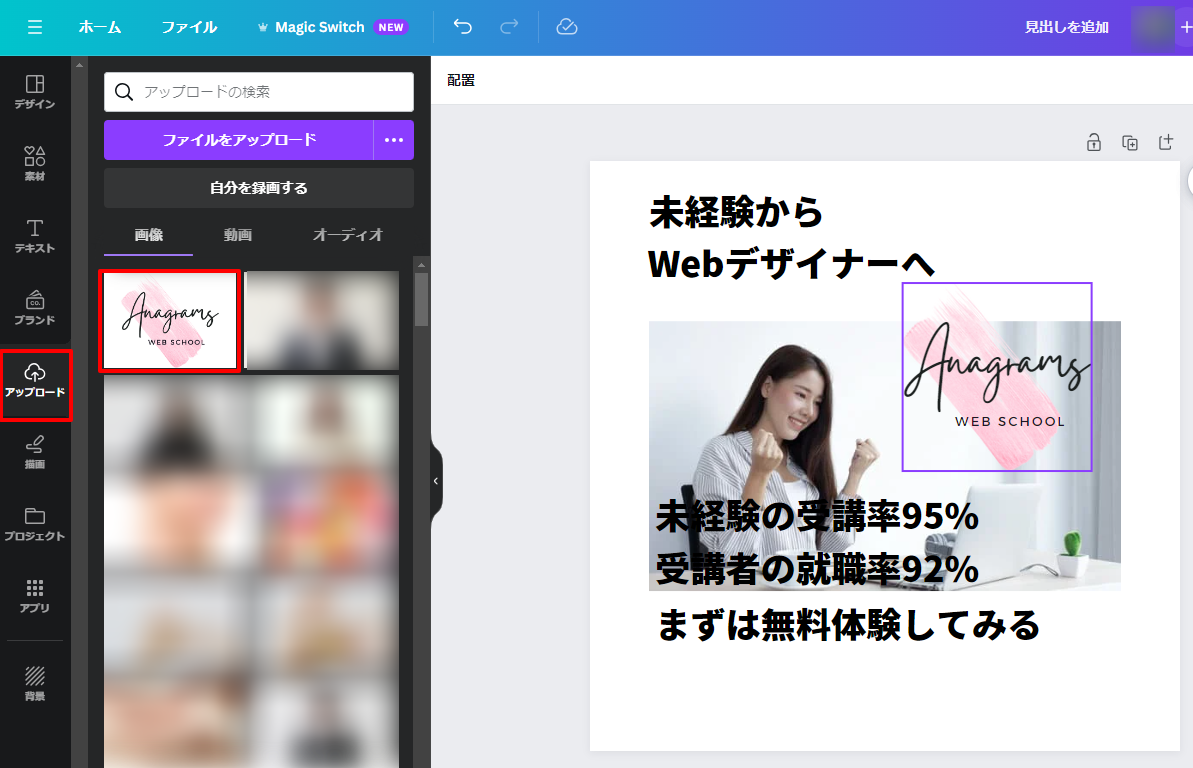Open the 素材 elements panel
1193x768 pixels.
tap(35, 164)
